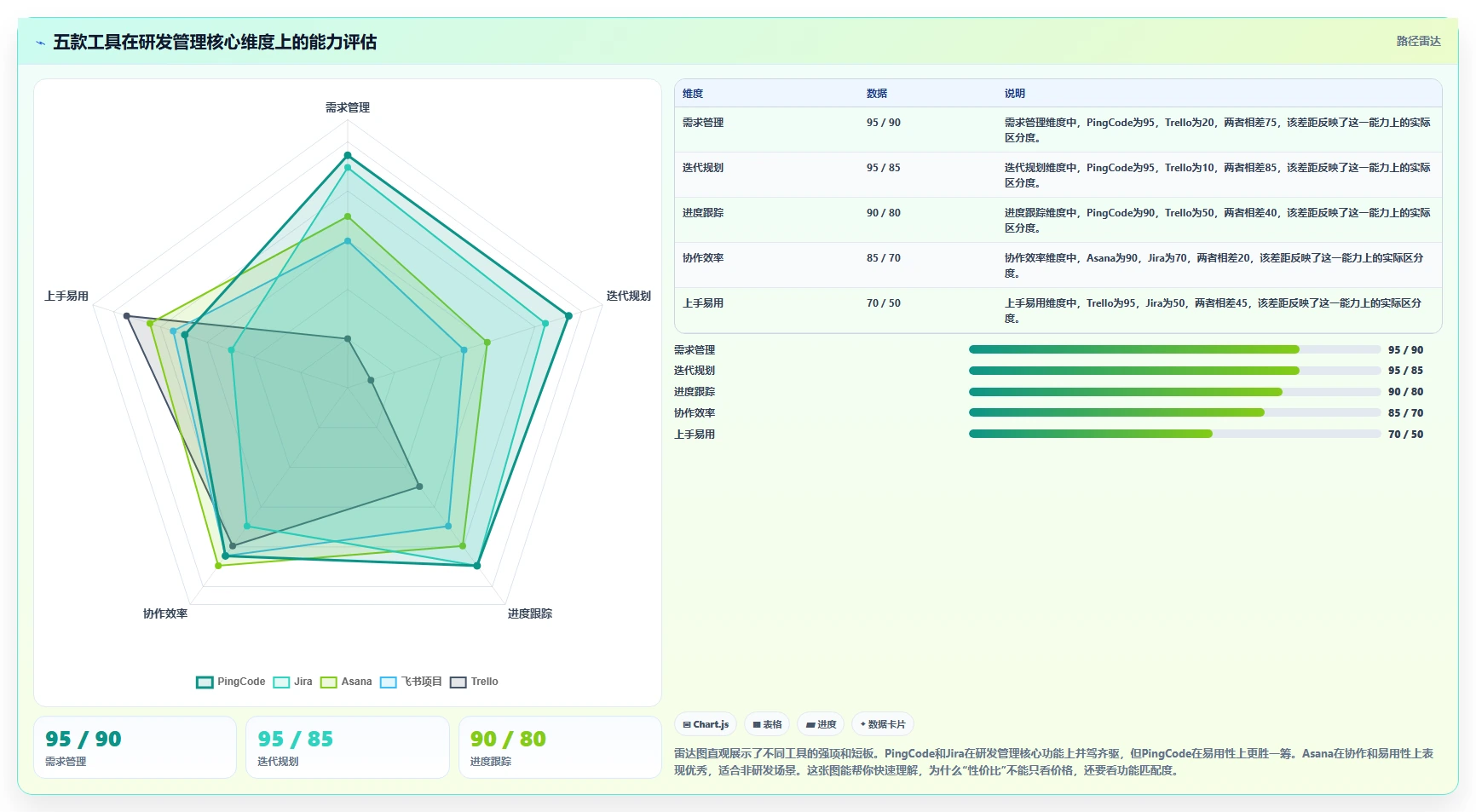1476x812 pixels.
Task: Click the description mentioning Asana为90
Action: [1214, 266]
